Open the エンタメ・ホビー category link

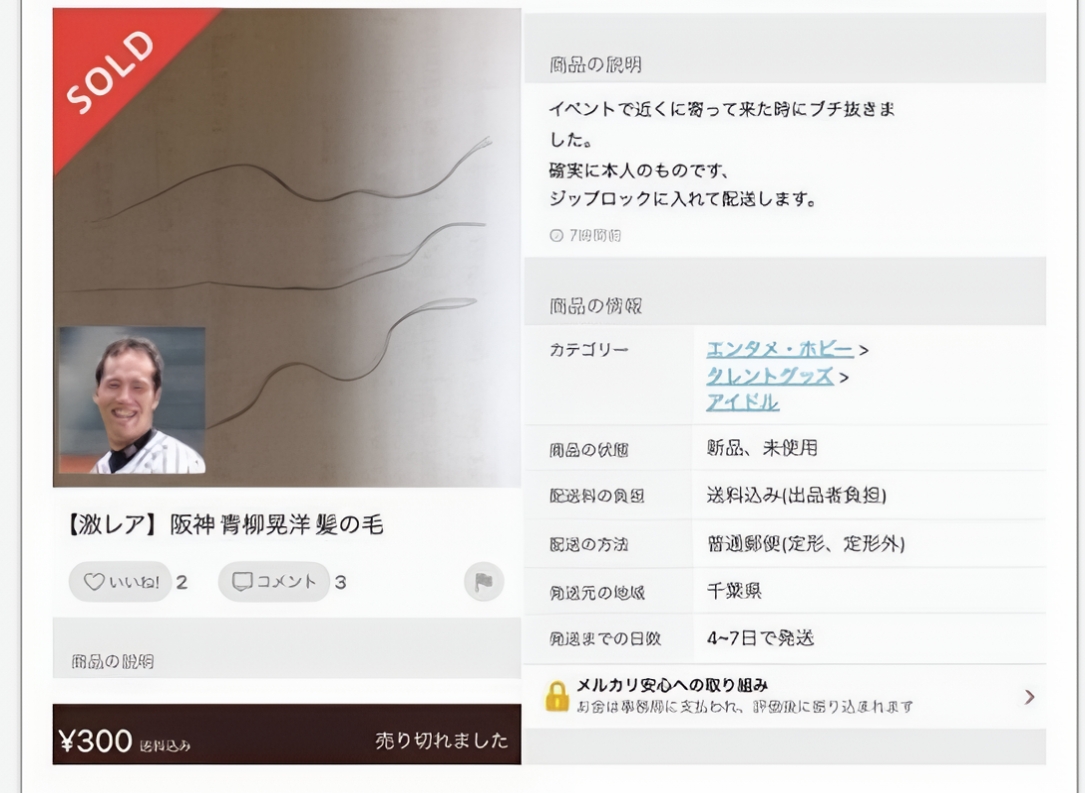click(x=779, y=349)
